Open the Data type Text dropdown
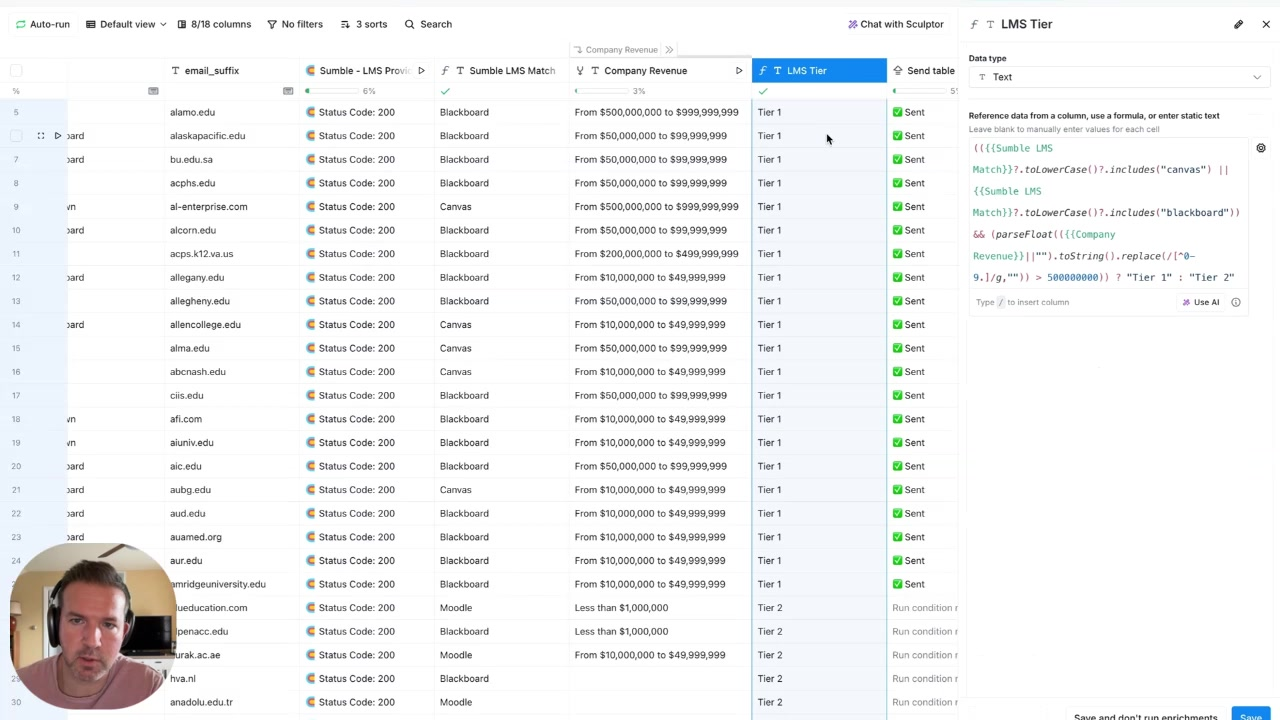Screen dimensions: 1280x720 pos(1119,77)
